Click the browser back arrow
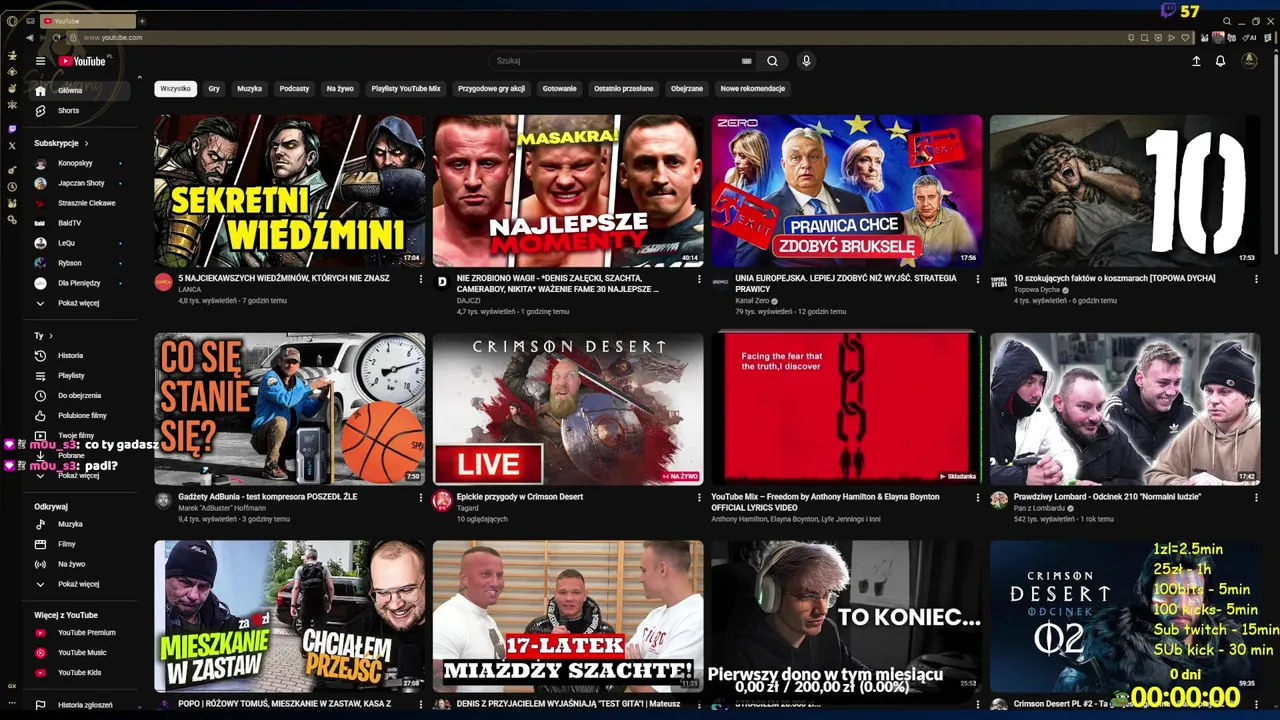This screenshot has height=720, width=1280. (29, 37)
